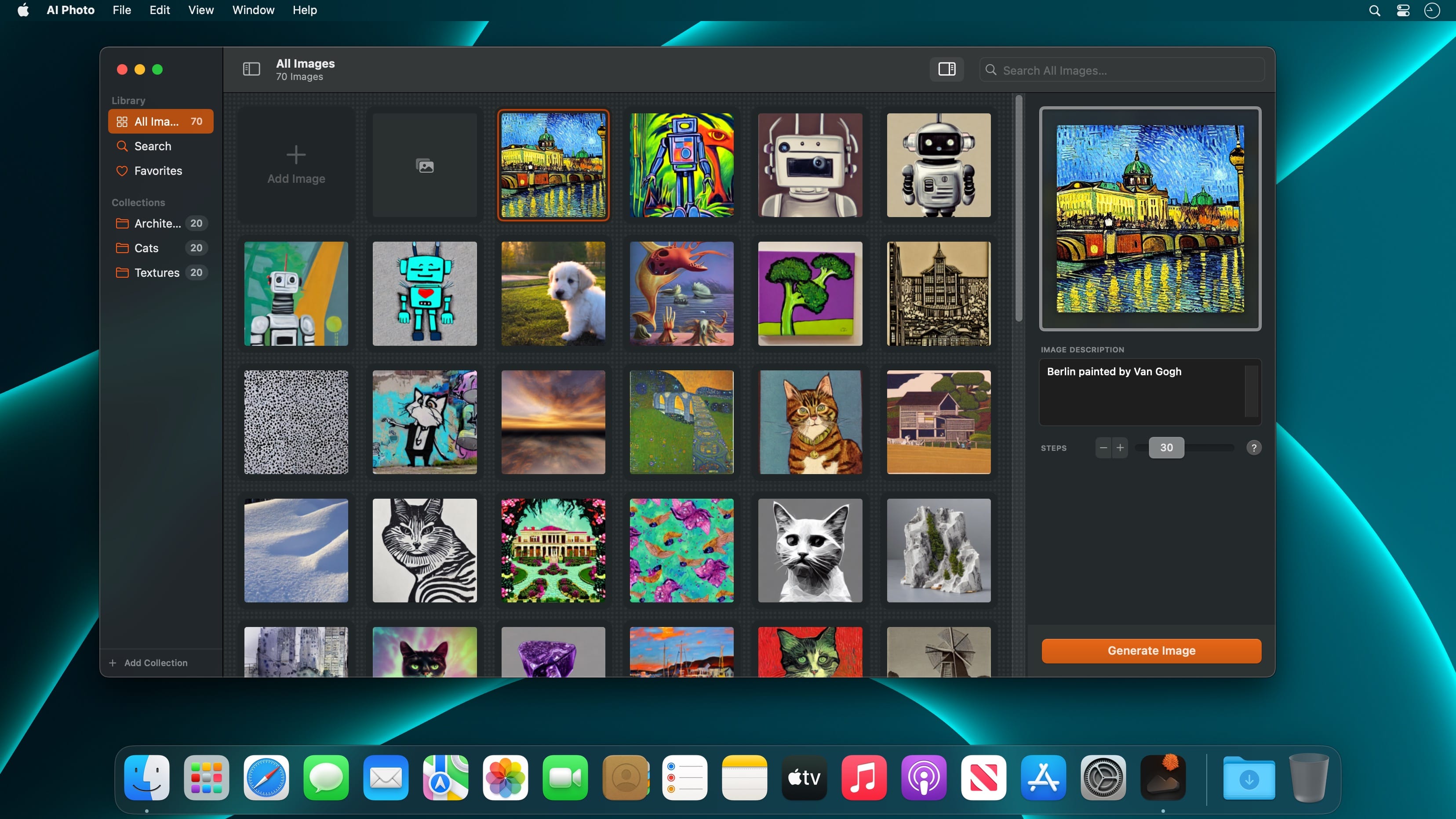
Task: Click the steps slider showing 30
Action: coord(1166,447)
